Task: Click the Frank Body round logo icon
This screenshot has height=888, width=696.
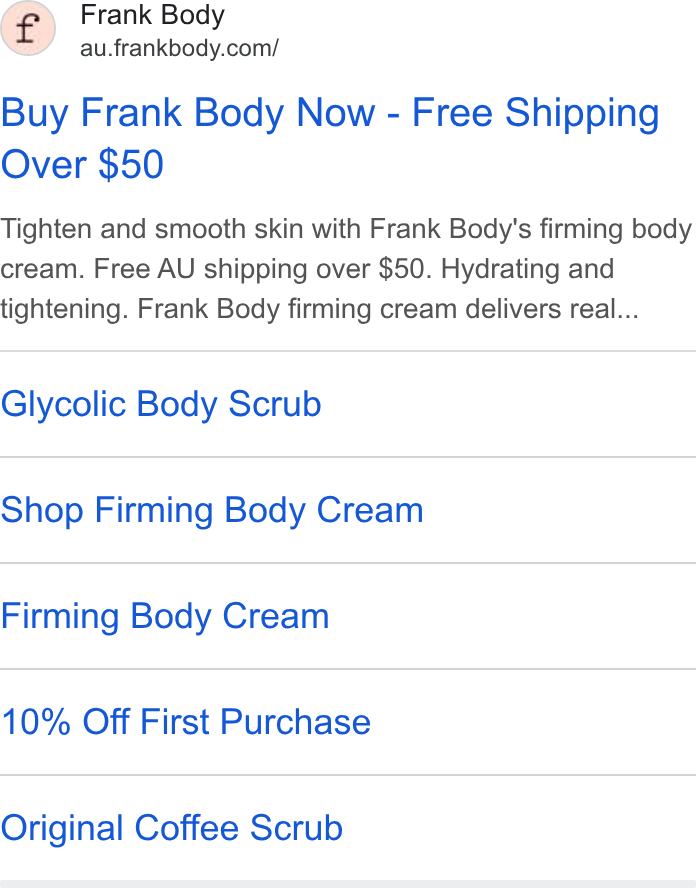Action: coord(28,28)
